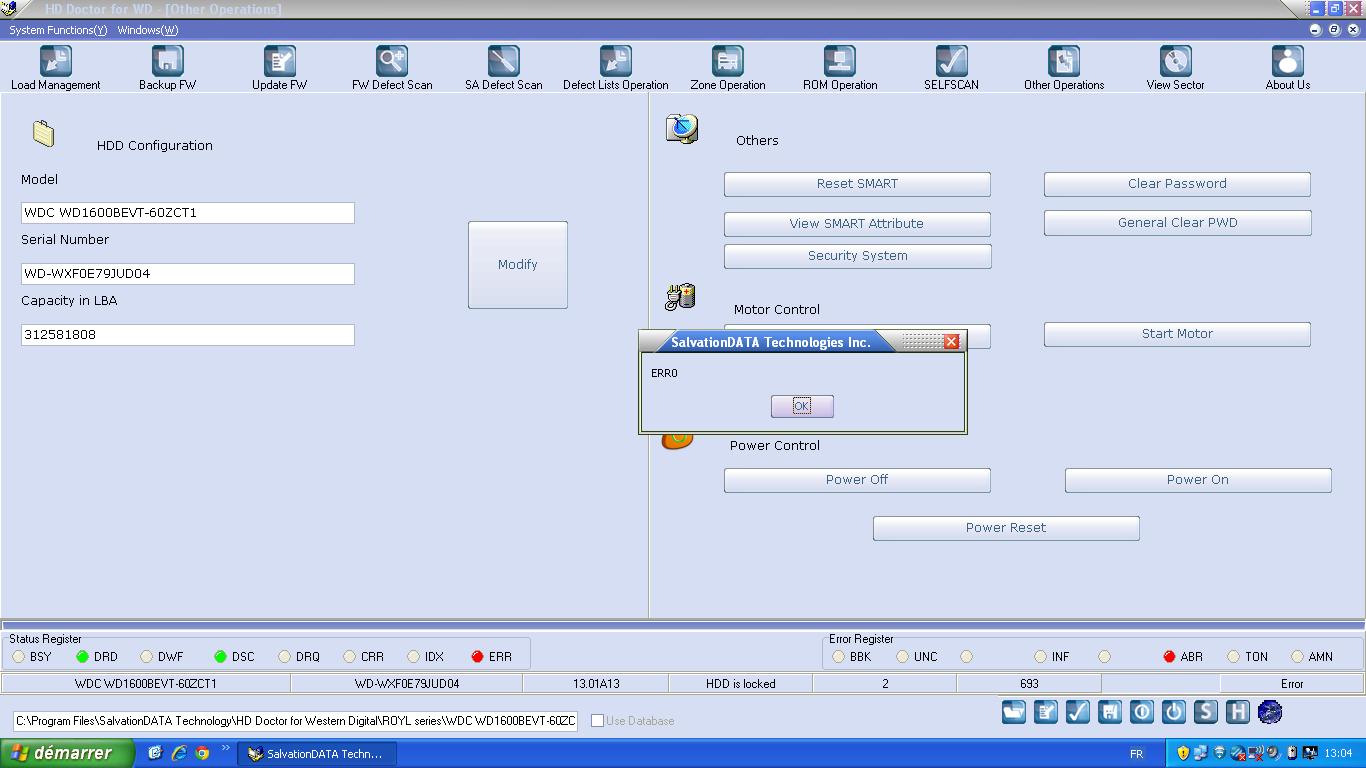Focus the Model input field
The width and height of the screenshot is (1366, 768).
188,213
